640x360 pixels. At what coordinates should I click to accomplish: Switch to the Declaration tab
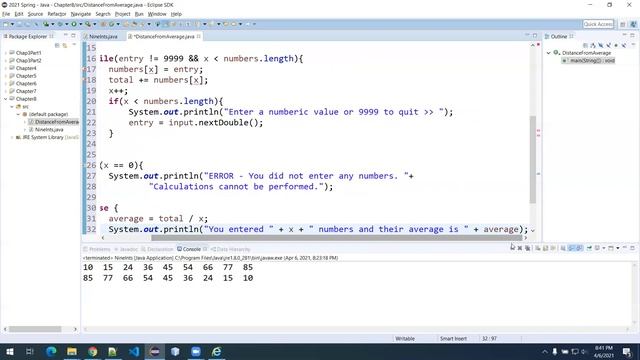(157, 249)
